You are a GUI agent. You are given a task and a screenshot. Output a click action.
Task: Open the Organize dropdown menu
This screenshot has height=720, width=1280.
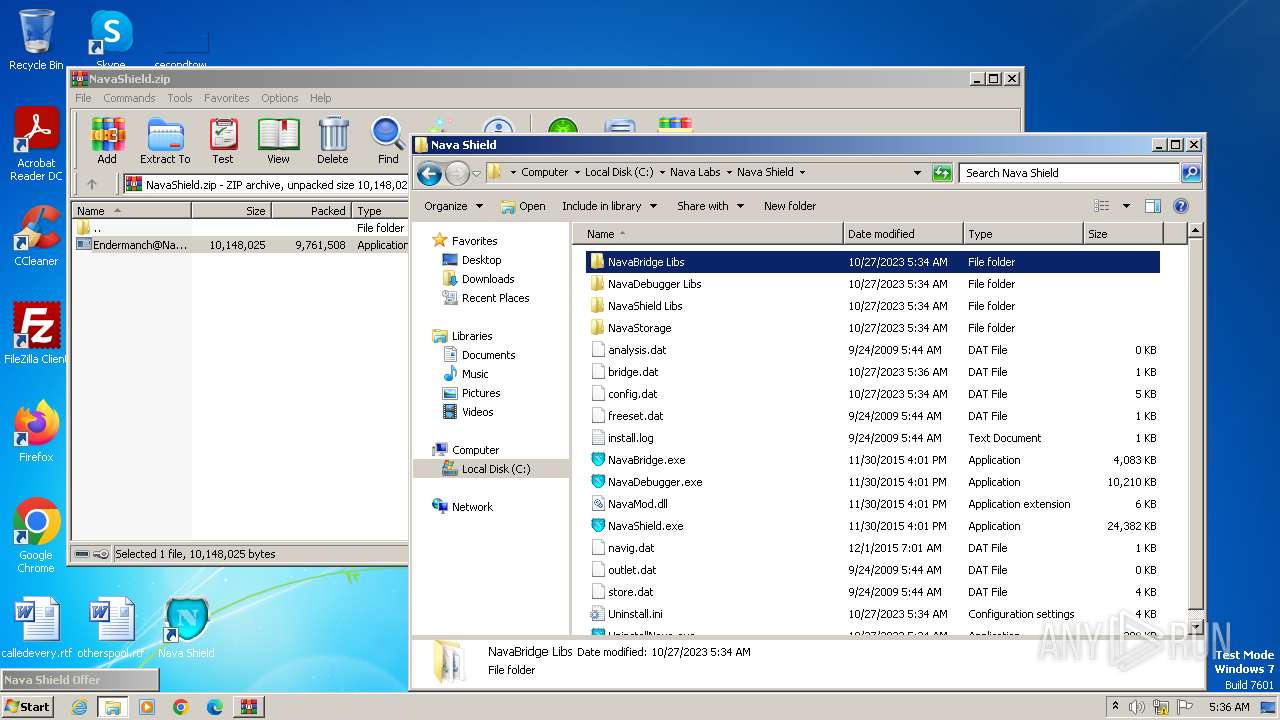[x=453, y=206]
